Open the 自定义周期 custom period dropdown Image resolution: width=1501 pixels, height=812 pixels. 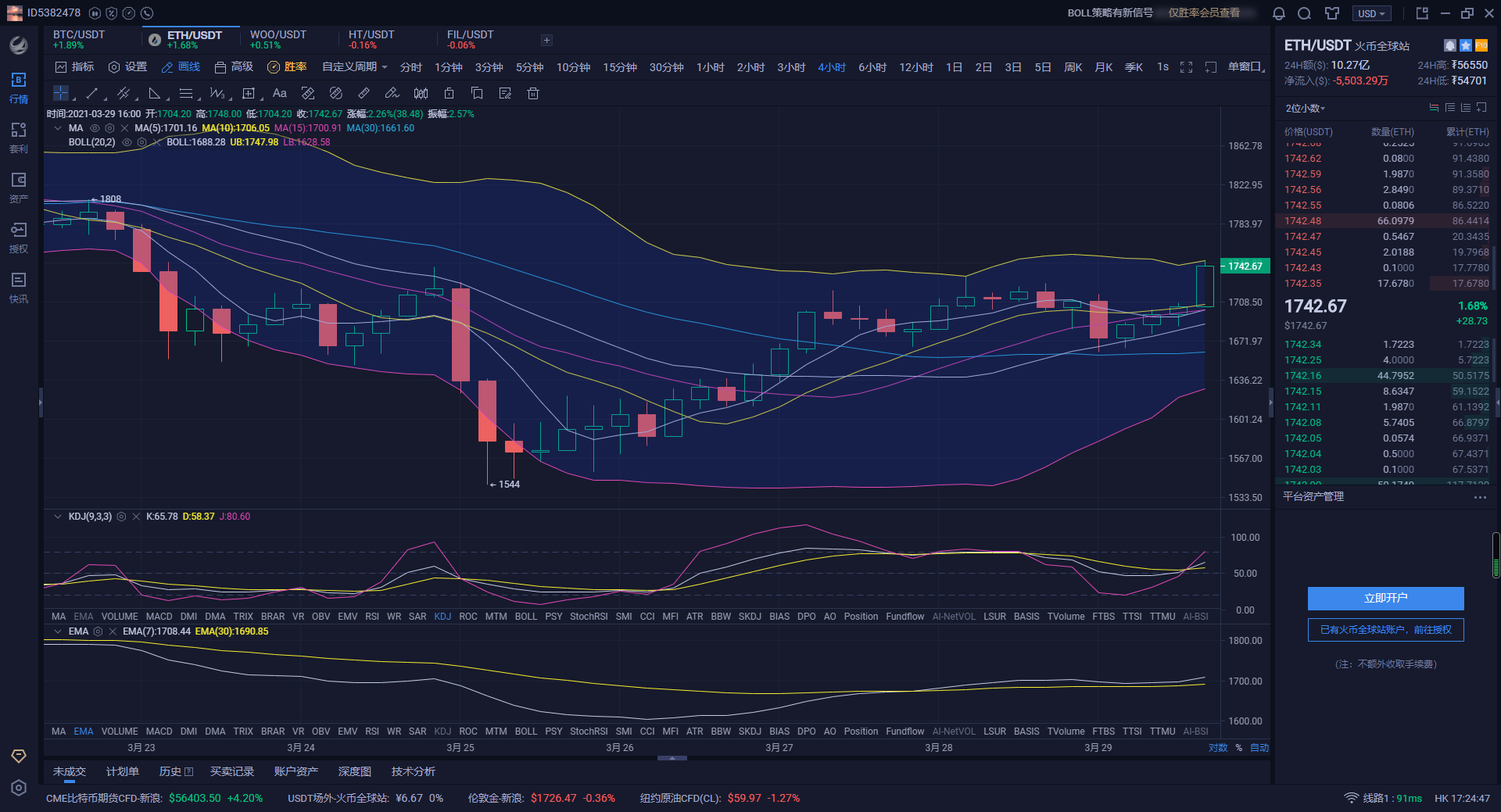tap(355, 67)
